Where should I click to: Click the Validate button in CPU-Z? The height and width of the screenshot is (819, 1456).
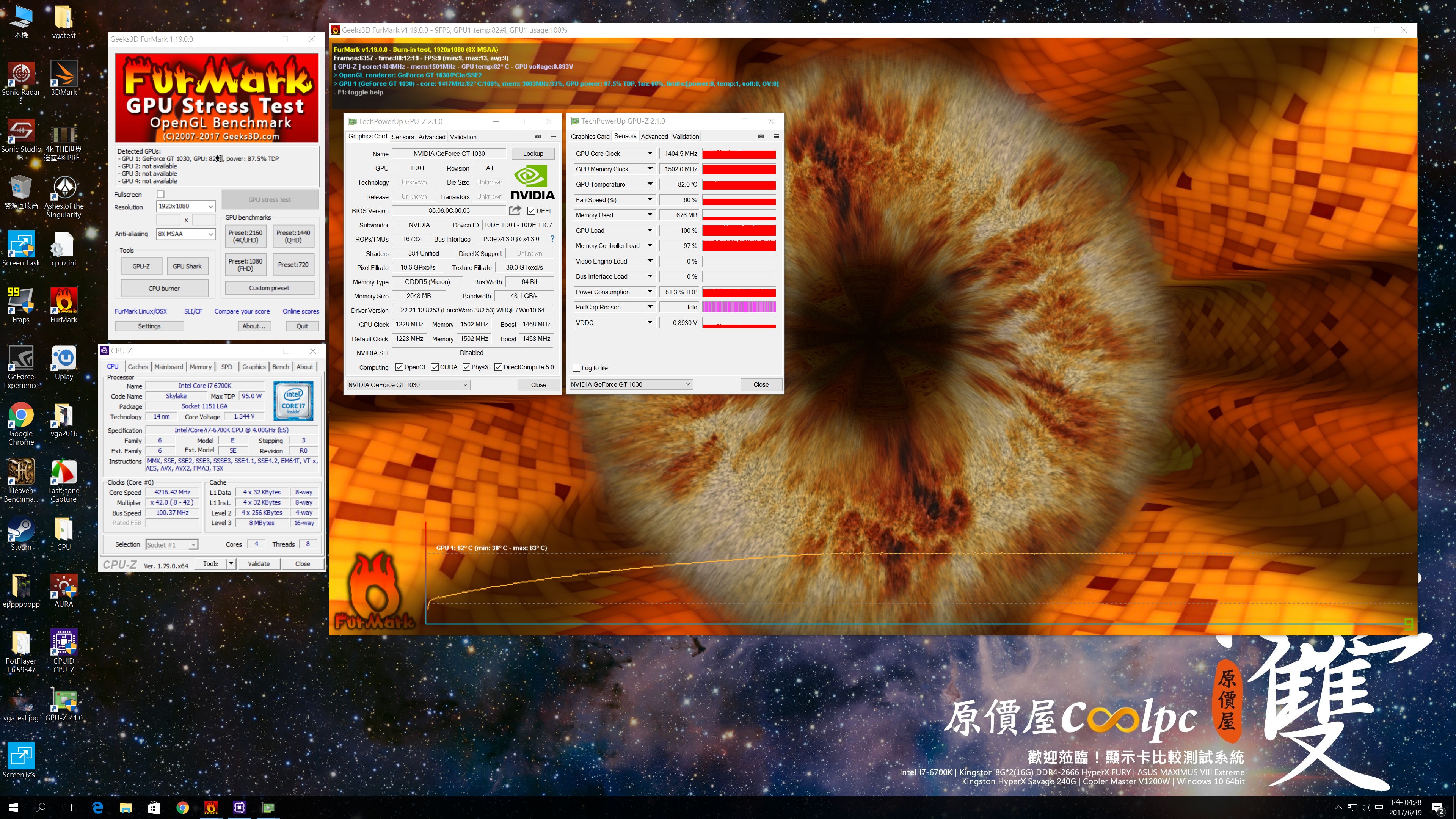259,563
